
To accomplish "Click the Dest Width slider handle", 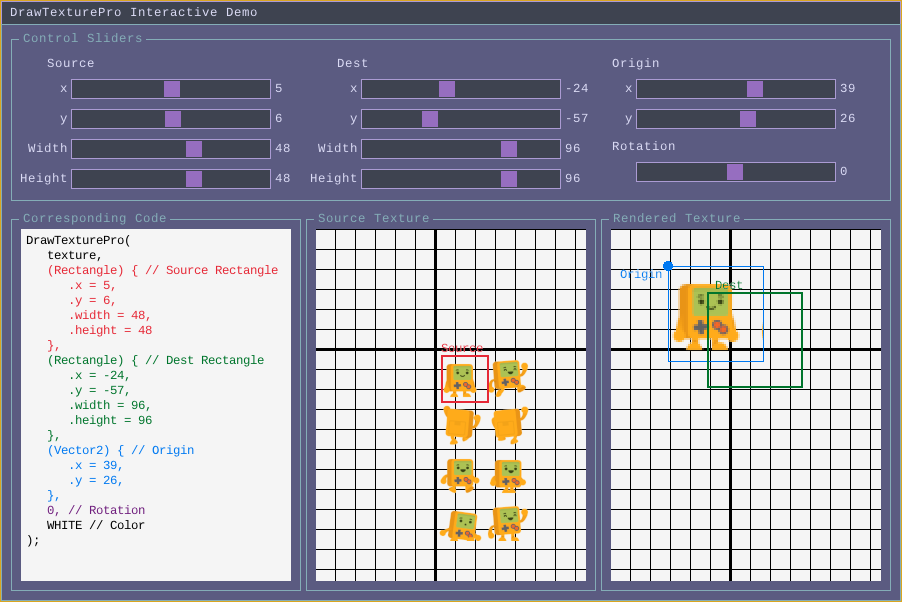I will click(509, 149).
